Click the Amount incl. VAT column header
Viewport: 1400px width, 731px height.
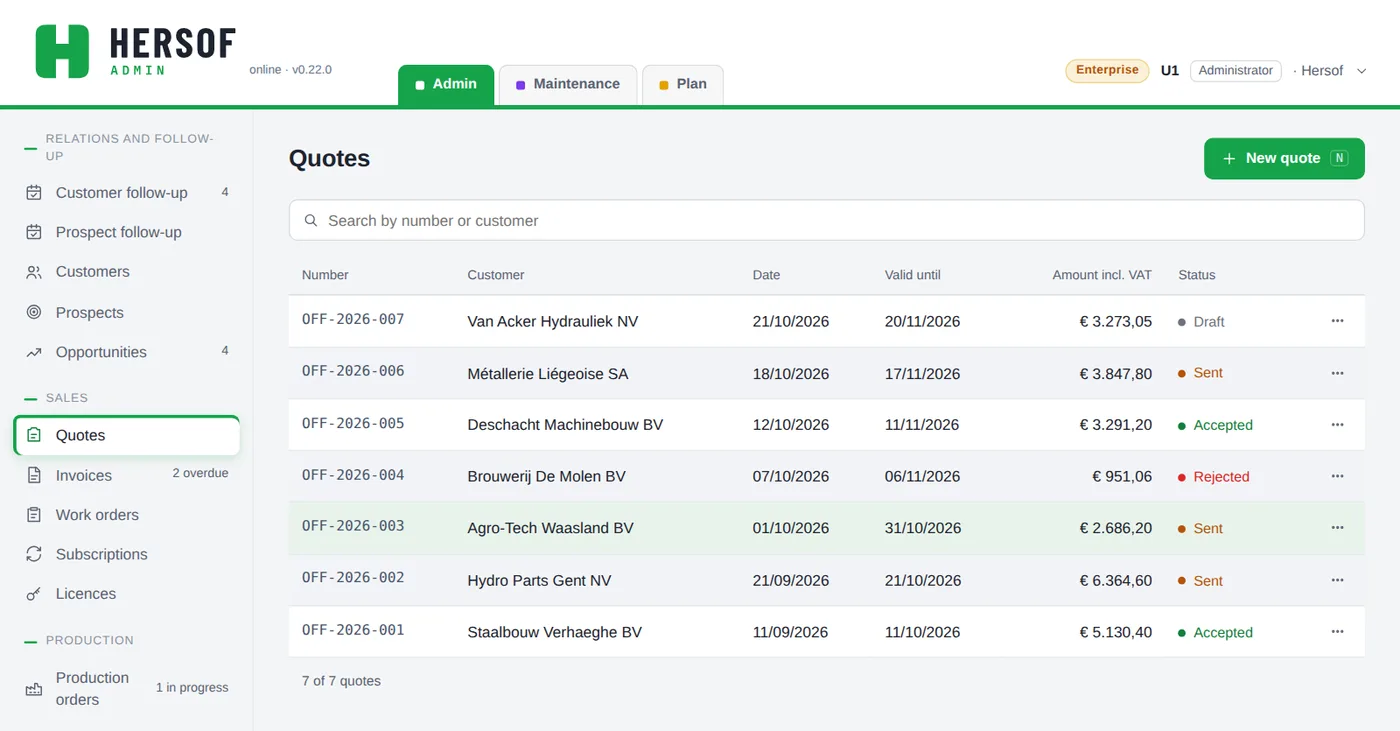[x=1102, y=275]
